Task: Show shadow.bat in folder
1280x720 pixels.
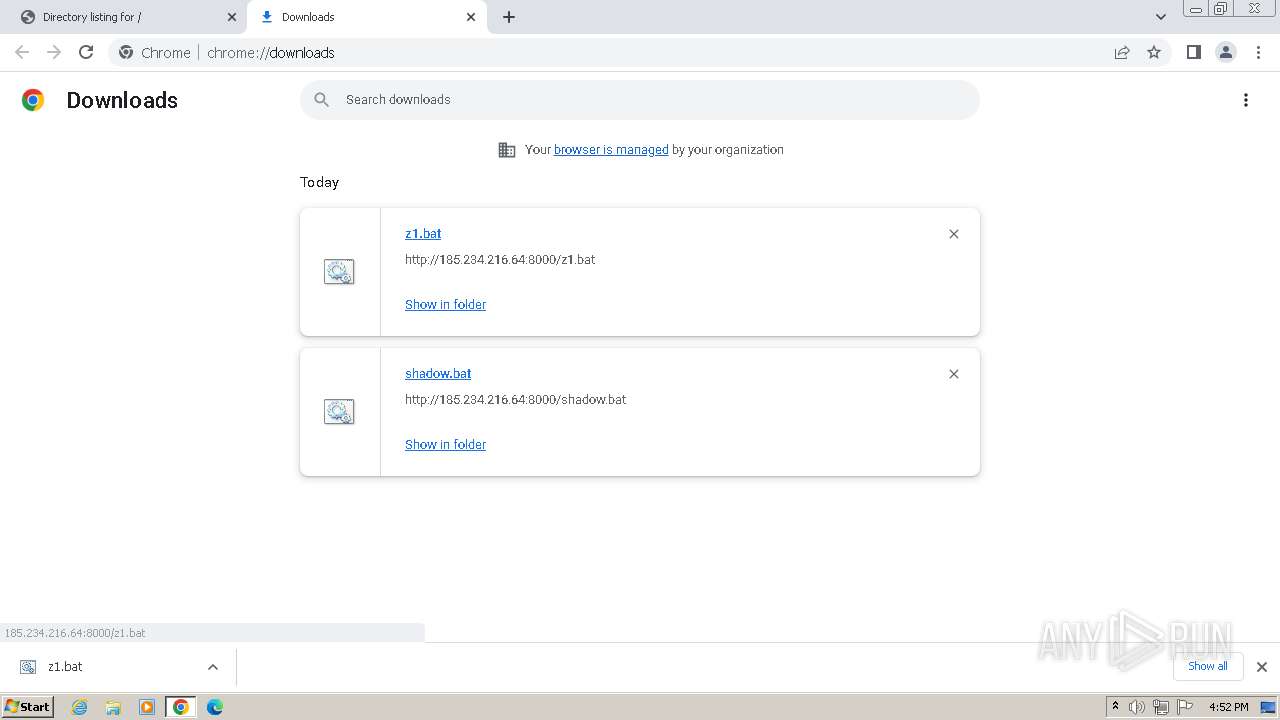Action: tap(445, 444)
